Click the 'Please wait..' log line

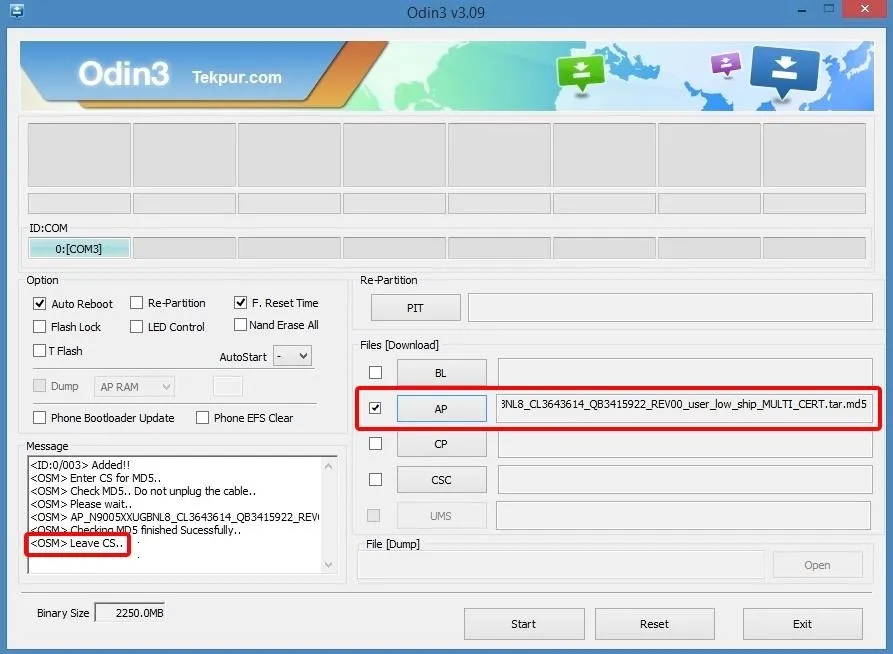click(x=81, y=504)
